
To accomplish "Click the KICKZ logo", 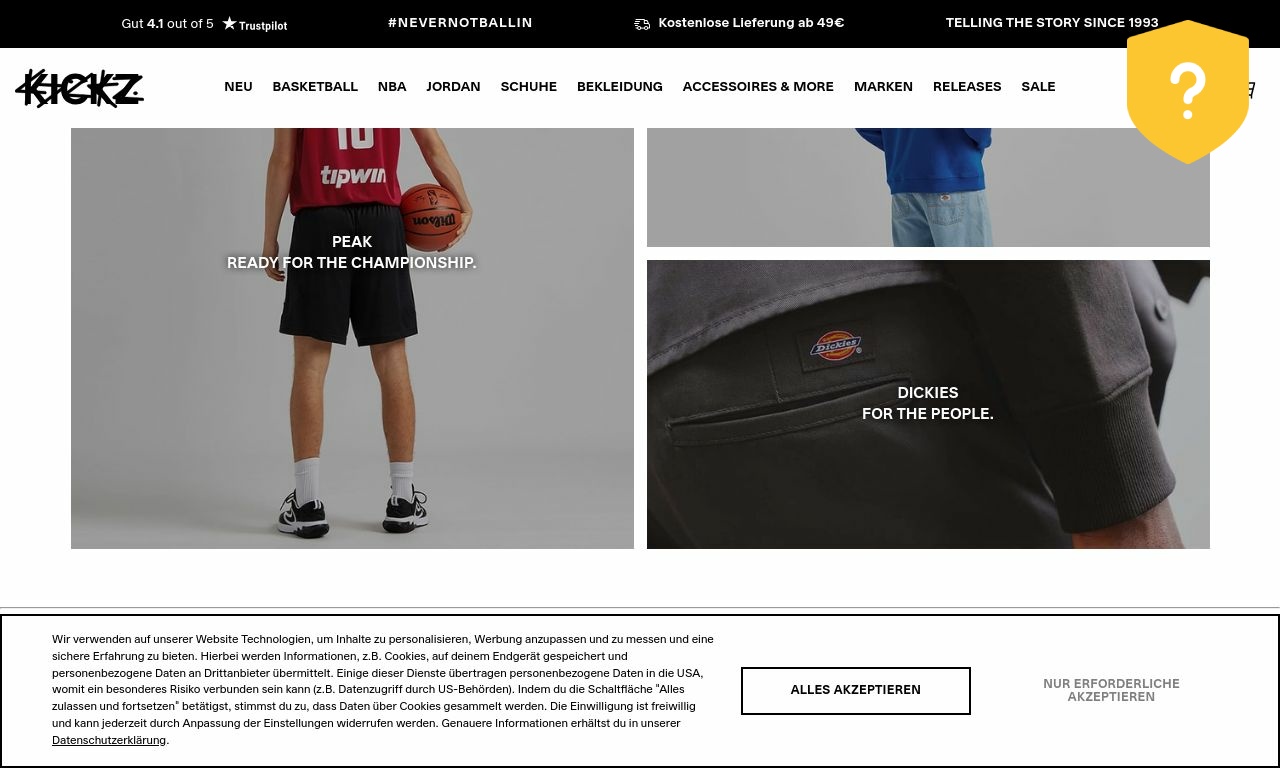I will pyautogui.click(x=80, y=88).
